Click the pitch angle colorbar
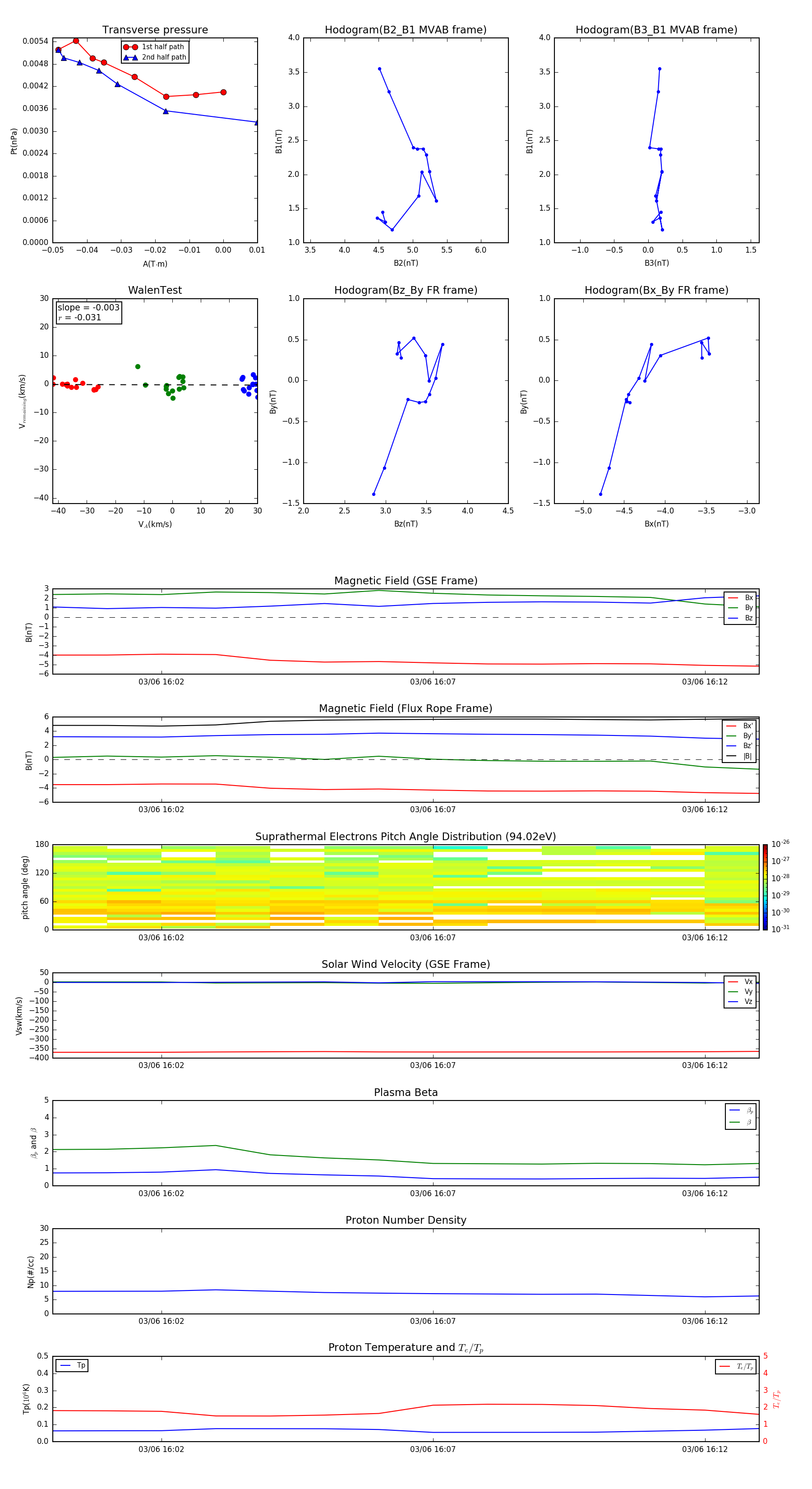Image resolution: width=812 pixels, height=1489 pixels. click(x=765, y=887)
